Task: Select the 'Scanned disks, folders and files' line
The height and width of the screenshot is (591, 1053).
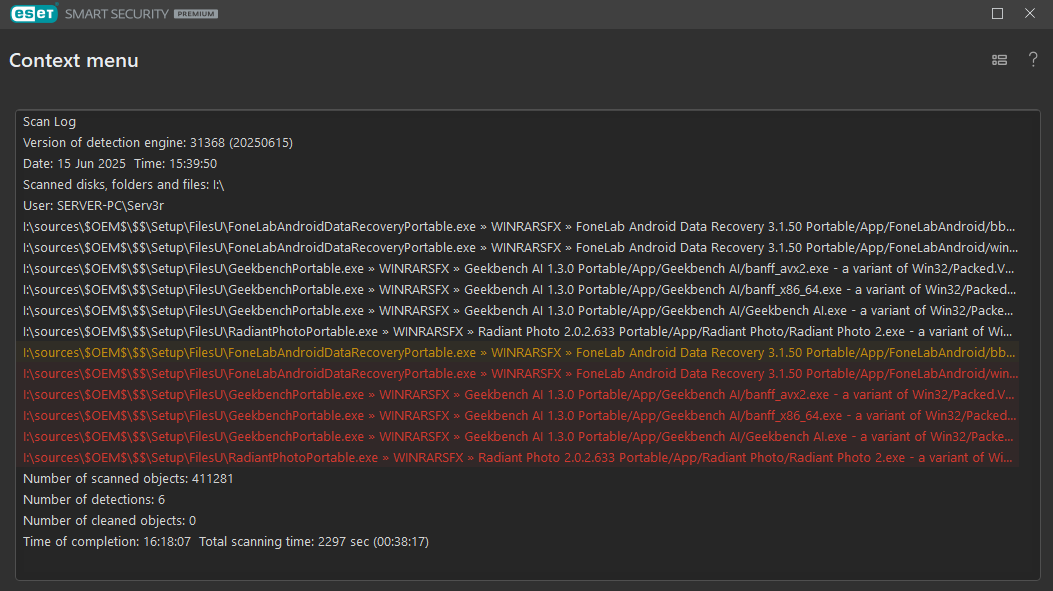Action: click(x=124, y=184)
